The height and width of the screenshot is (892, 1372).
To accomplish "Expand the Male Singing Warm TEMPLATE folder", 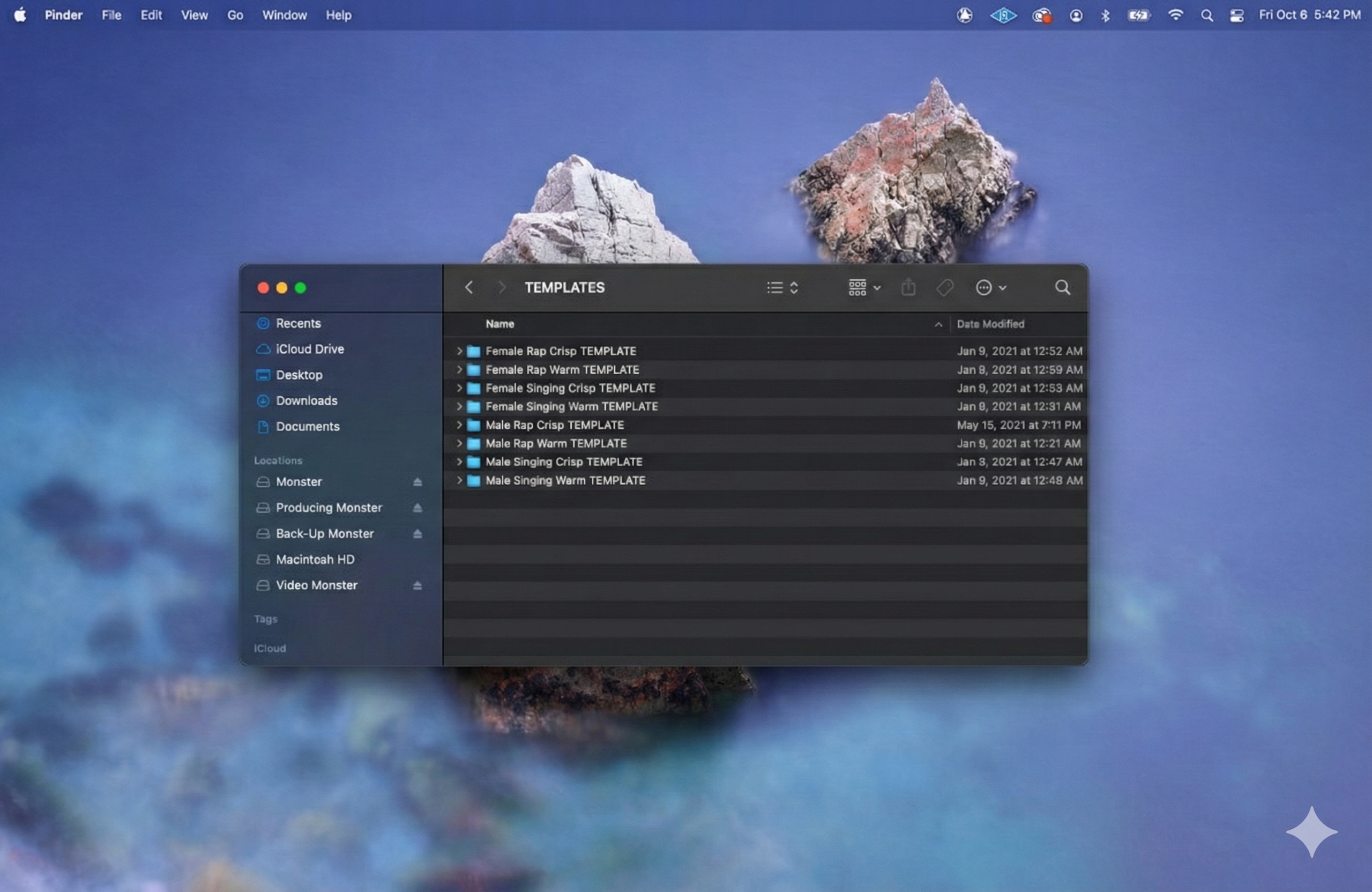I will (459, 480).
